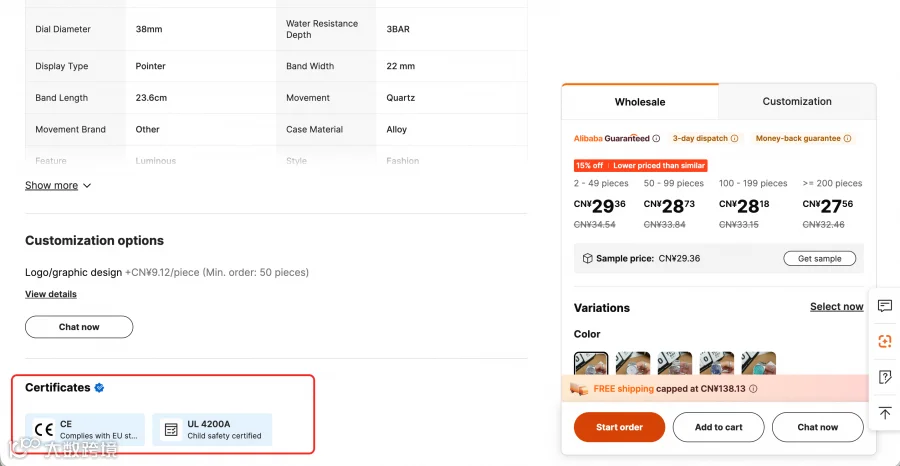Open the chat message sidebar icon
The image size is (900, 466).
click(885, 306)
